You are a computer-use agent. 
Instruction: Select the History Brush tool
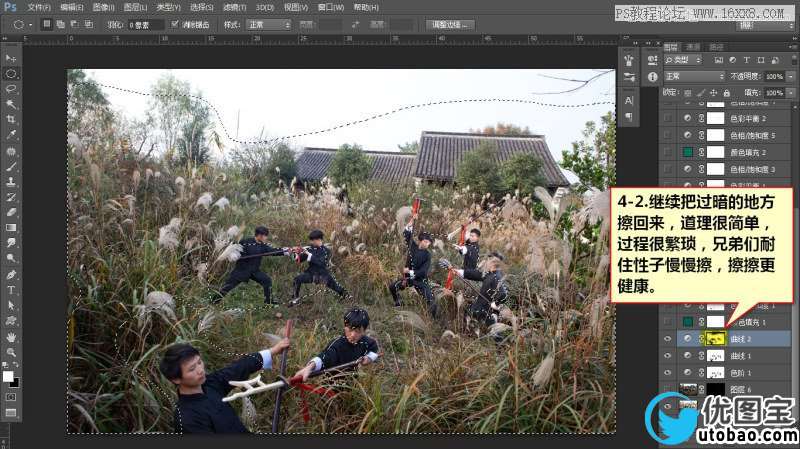pos(11,197)
